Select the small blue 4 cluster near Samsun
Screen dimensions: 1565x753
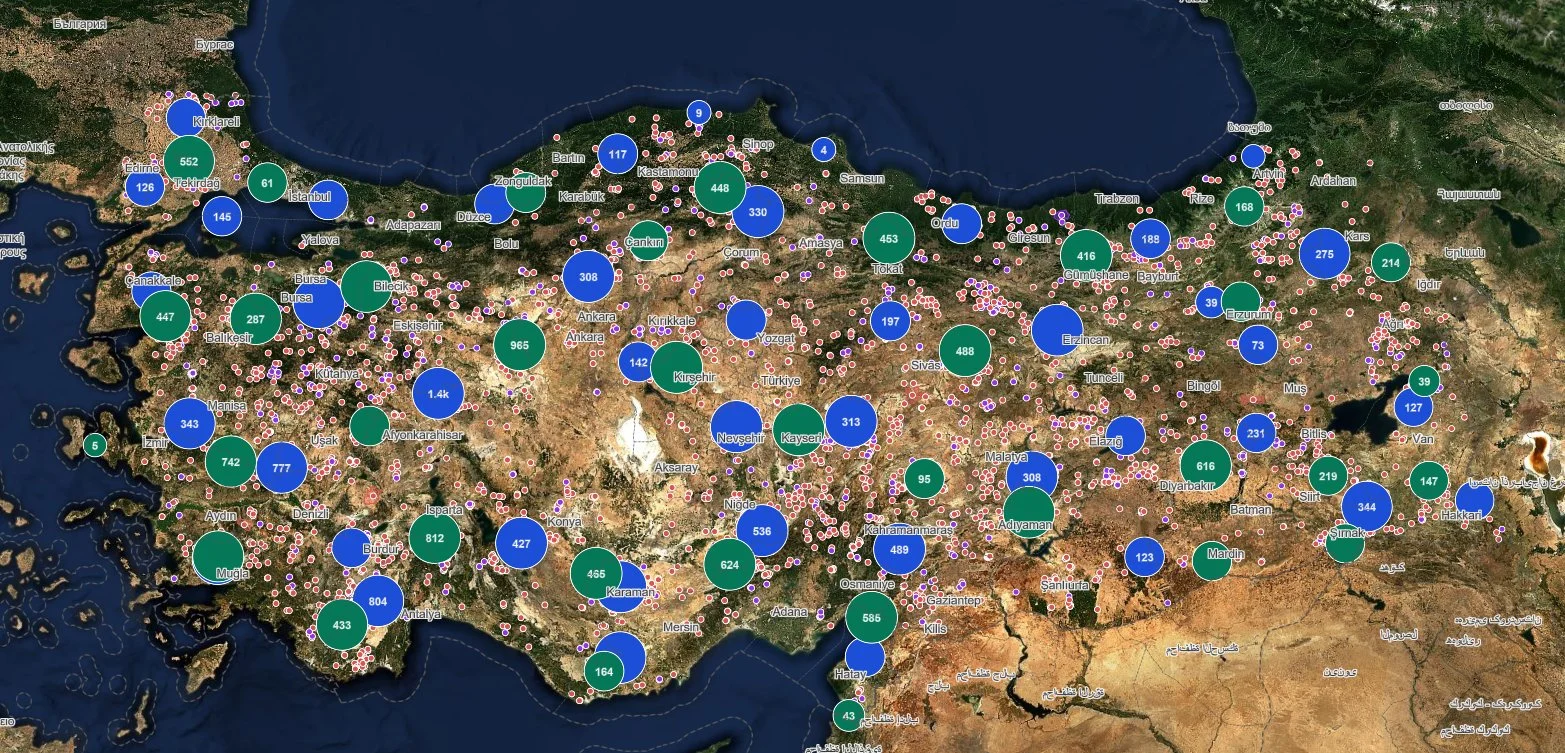click(x=824, y=150)
